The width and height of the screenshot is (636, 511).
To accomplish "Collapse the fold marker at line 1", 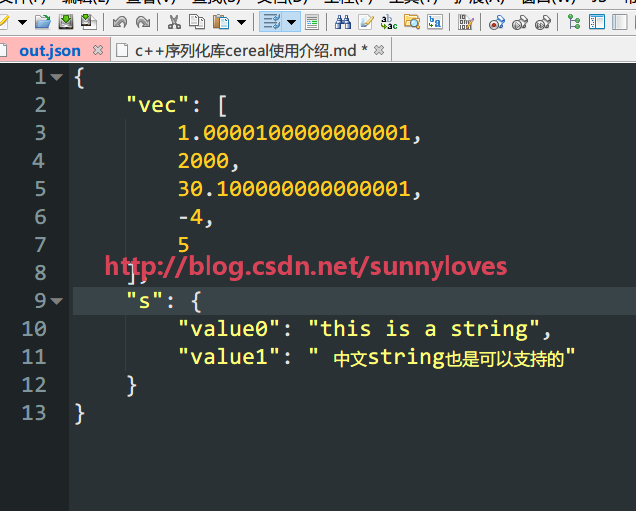I will tap(56, 77).
